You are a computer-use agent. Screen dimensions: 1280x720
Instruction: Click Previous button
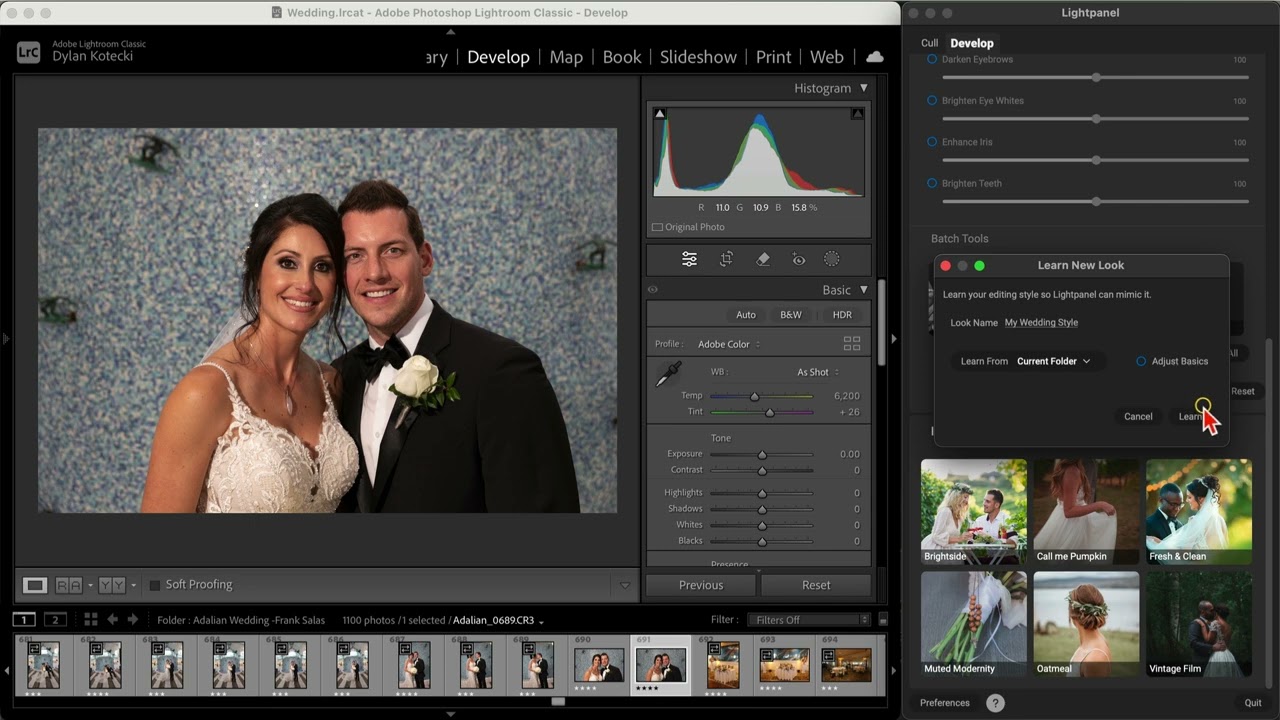701,585
